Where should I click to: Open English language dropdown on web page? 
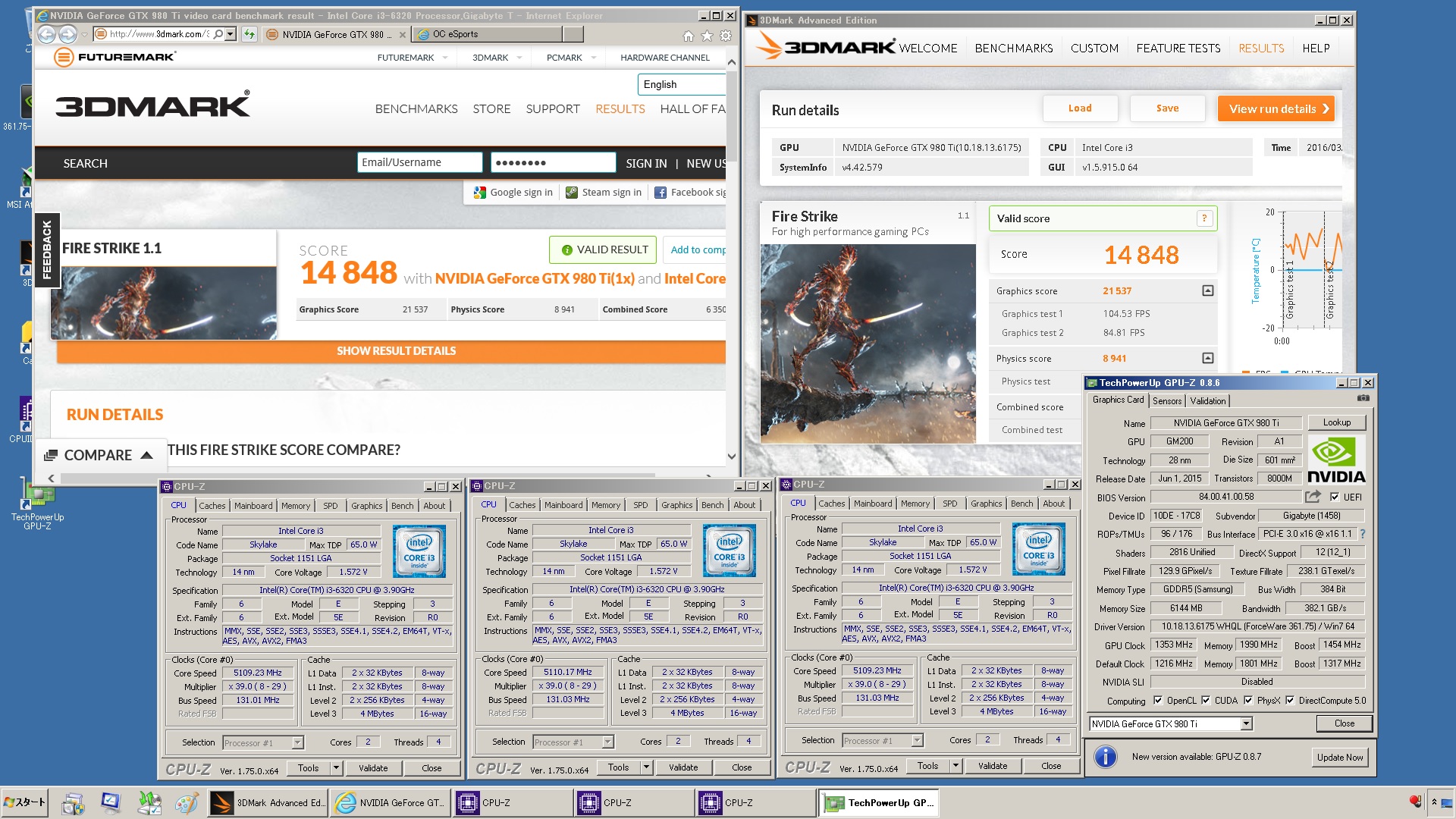click(x=682, y=84)
